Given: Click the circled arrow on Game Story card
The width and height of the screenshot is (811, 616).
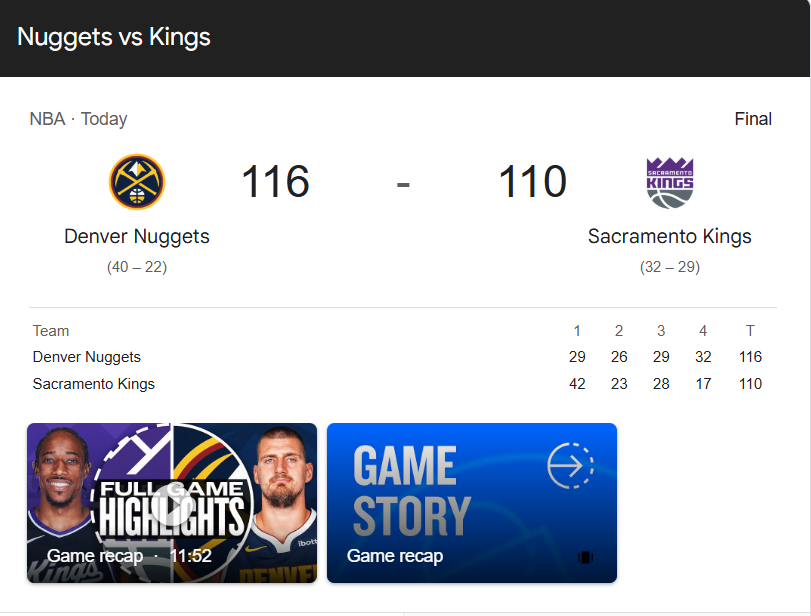Looking at the screenshot, I should pos(570,466).
